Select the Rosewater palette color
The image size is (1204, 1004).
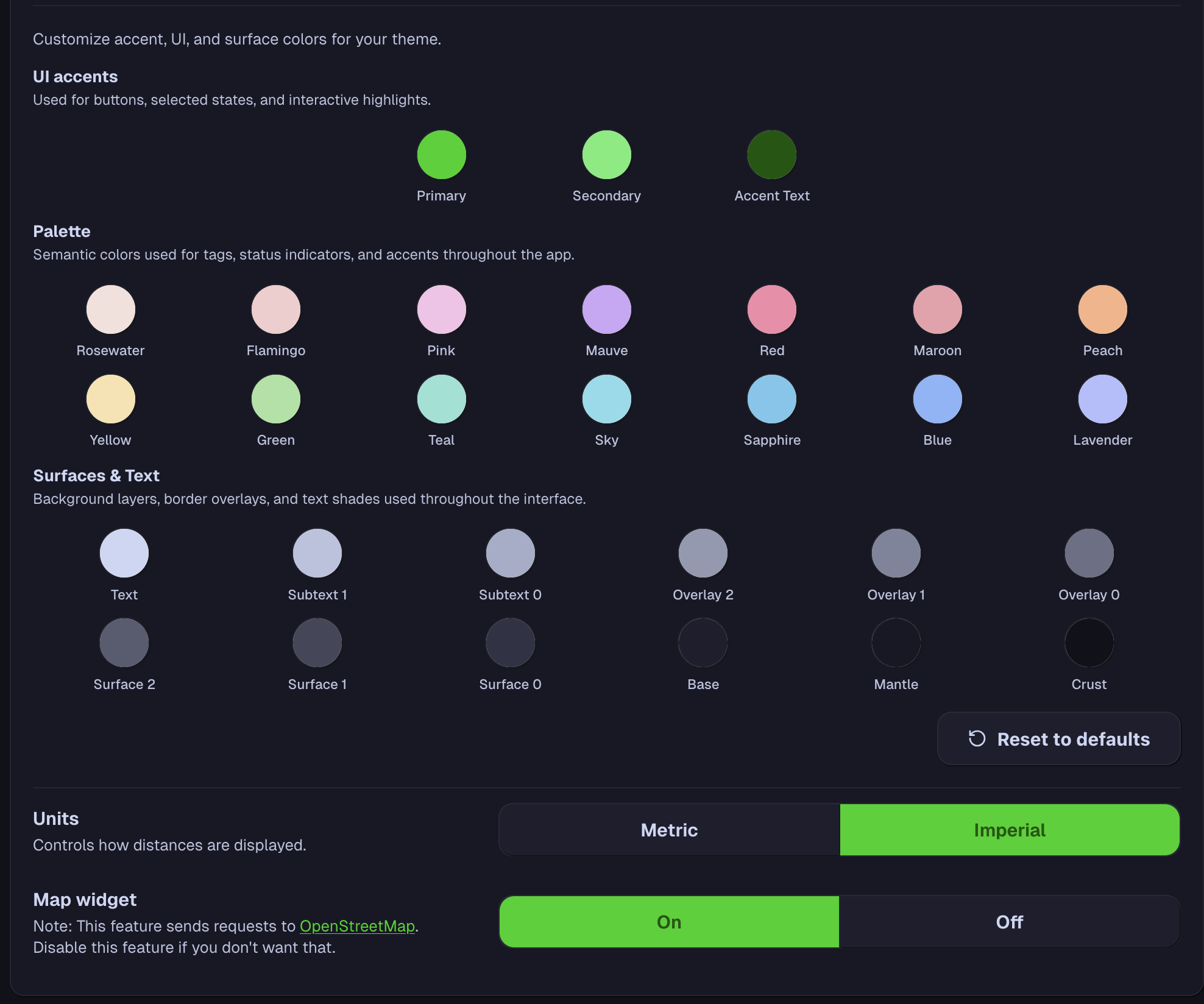[x=110, y=309]
